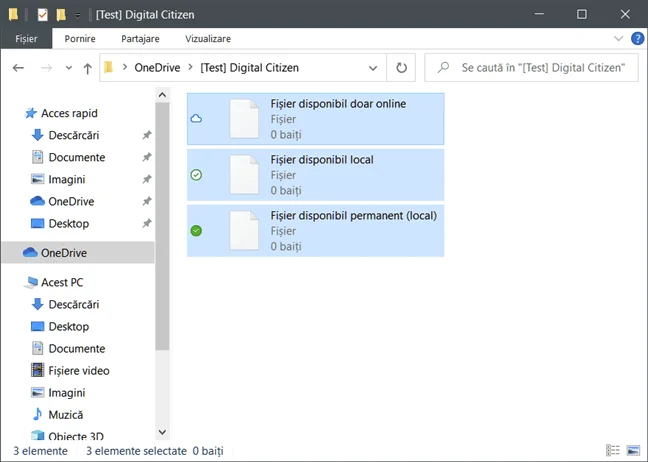Expand the ribbon with the chevron

point(618,38)
